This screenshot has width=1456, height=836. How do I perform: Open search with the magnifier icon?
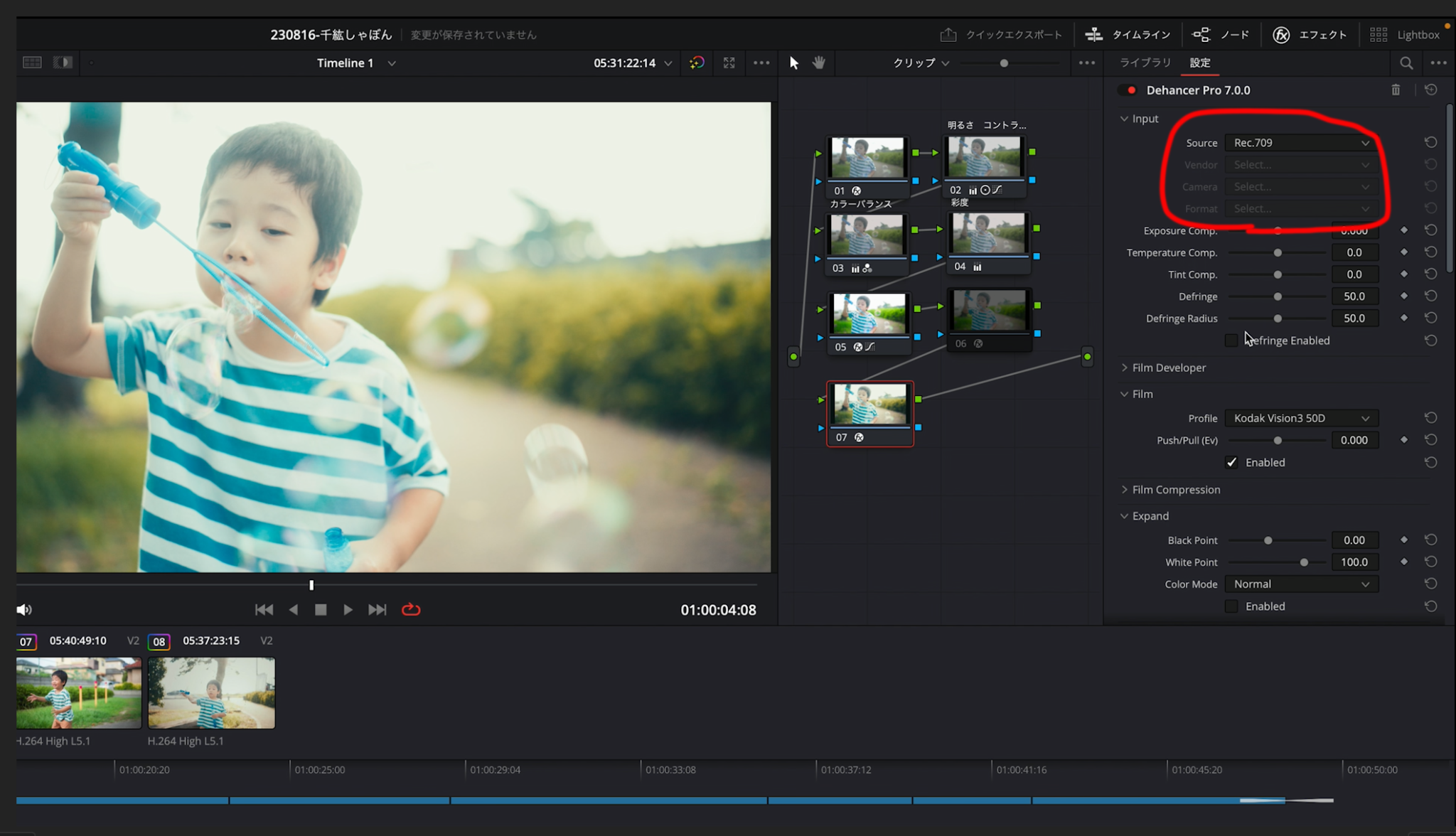[1406, 63]
